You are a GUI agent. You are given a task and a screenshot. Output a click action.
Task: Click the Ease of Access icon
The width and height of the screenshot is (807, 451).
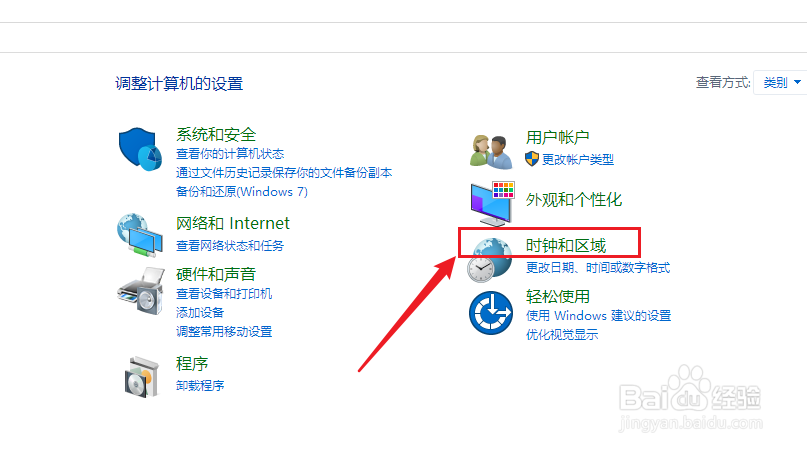coord(490,313)
